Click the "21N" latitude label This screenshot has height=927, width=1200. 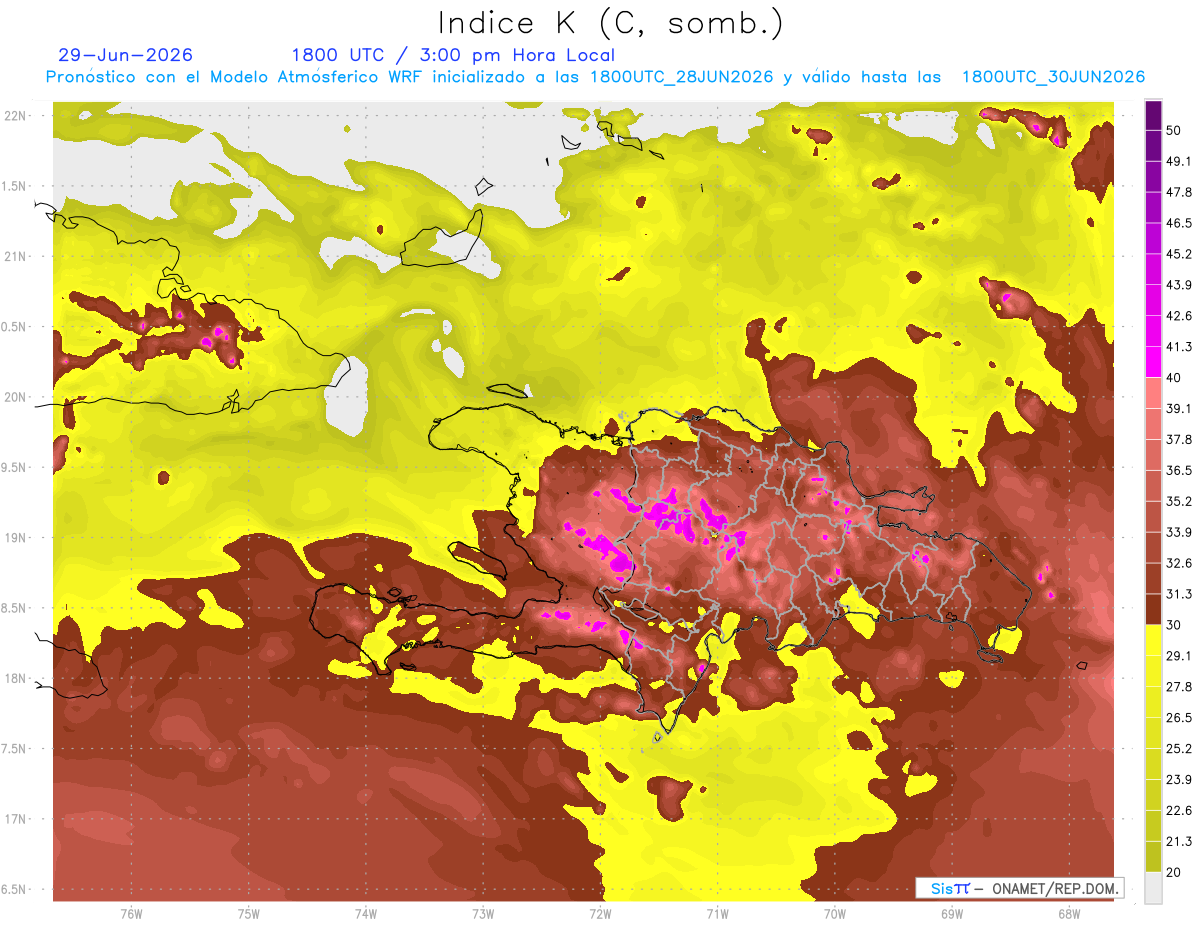coord(15,256)
